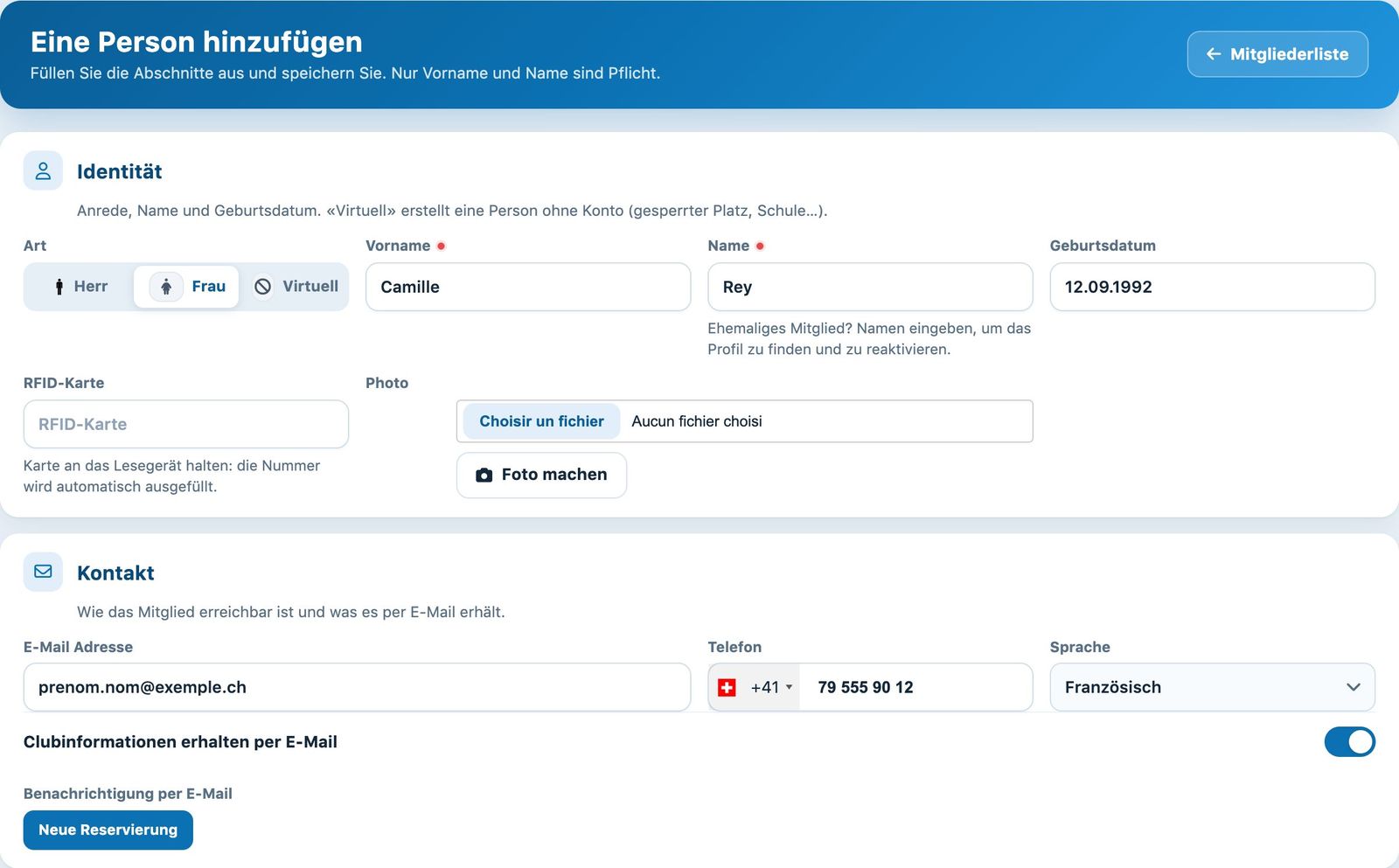
Task: Focus the RFID-Karte input field
Action: 186,424
